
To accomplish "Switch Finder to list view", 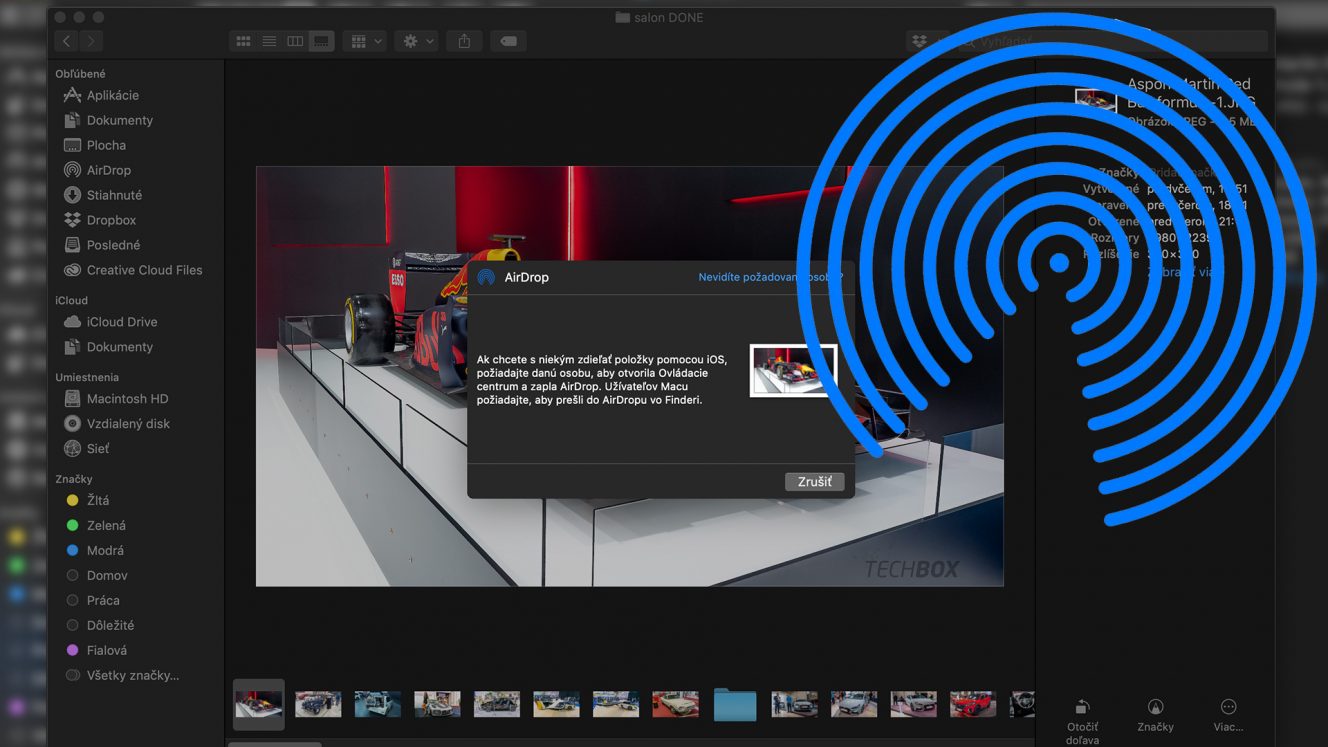I will (x=269, y=41).
